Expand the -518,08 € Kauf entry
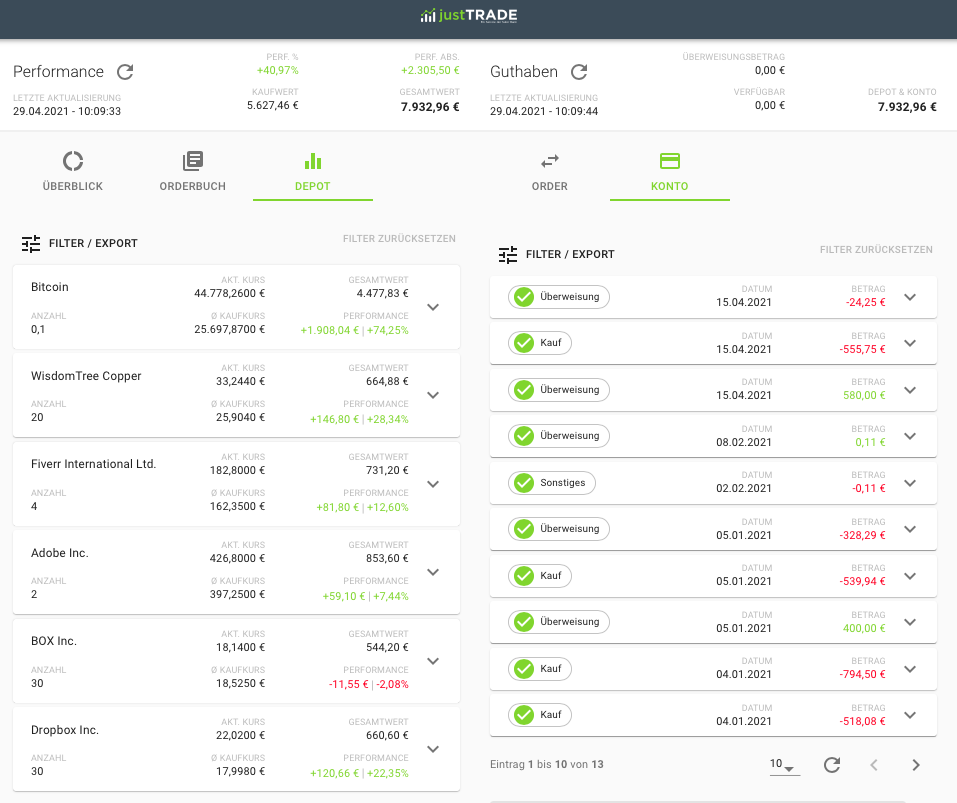 click(x=910, y=715)
